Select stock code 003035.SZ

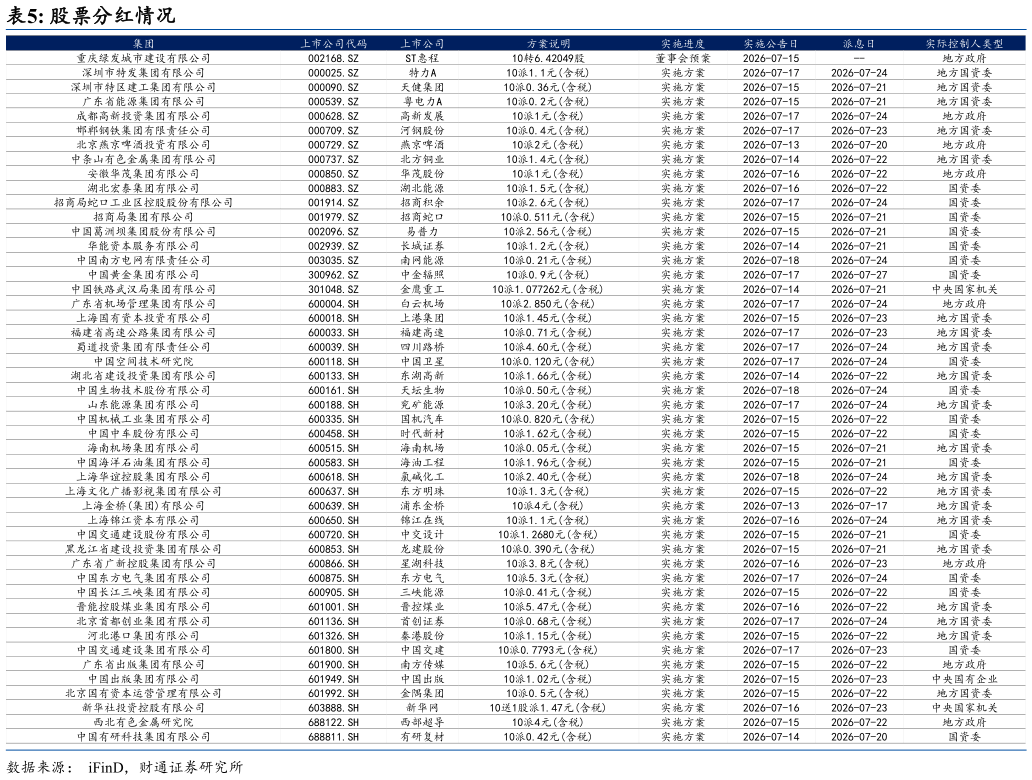pos(333,261)
